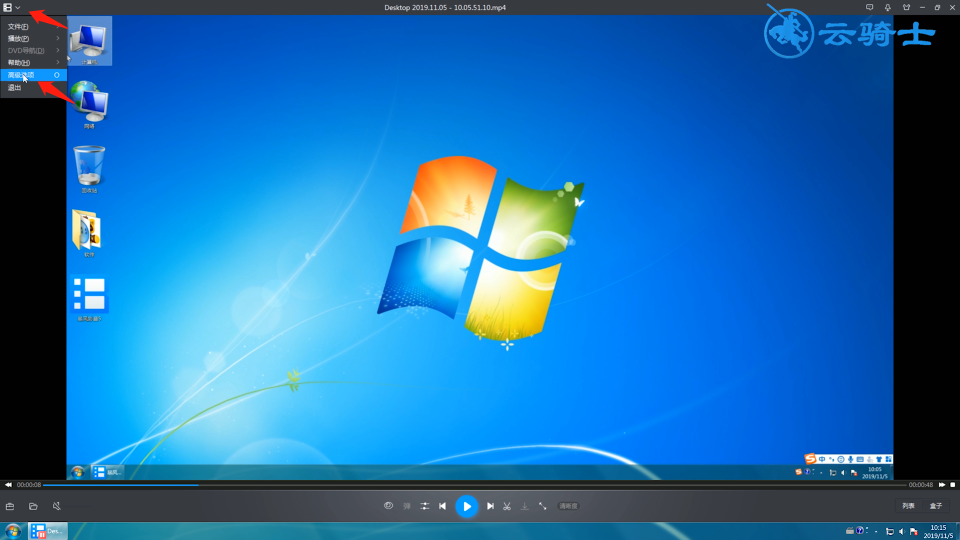Open the 盒子 box panel
This screenshot has width=960, height=540.
click(936, 506)
